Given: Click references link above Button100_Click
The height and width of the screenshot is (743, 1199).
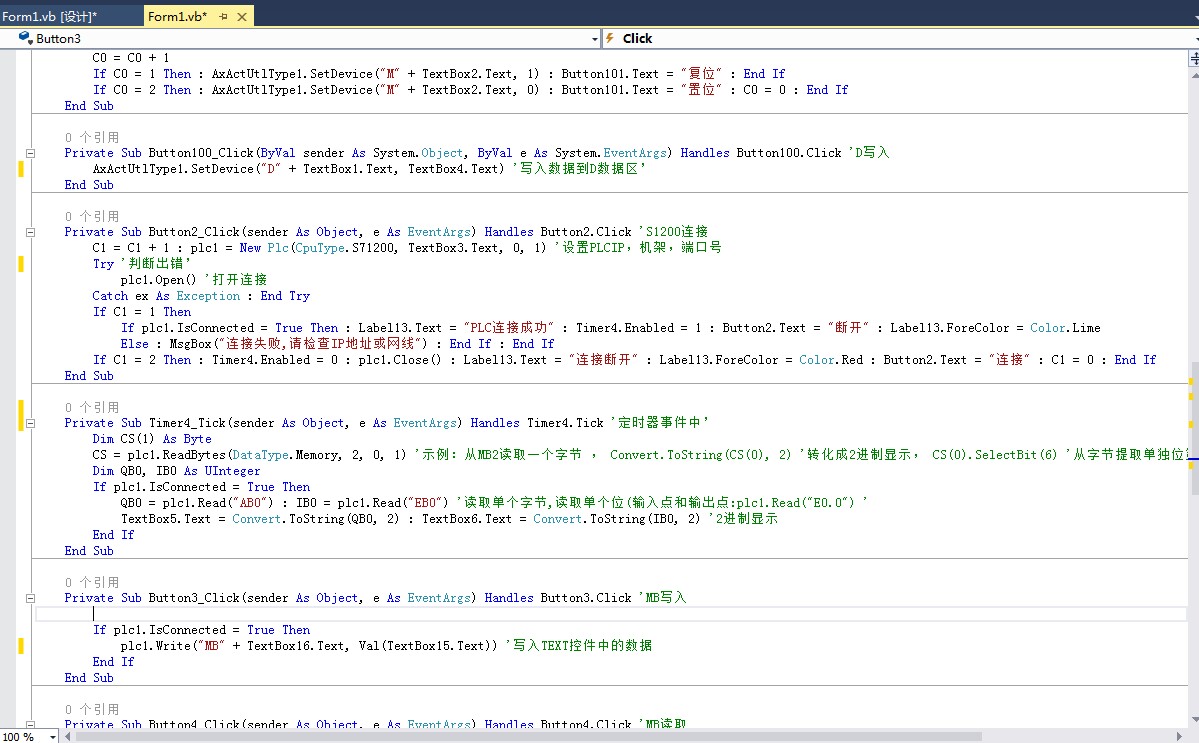Looking at the screenshot, I should [x=92, y=138].
